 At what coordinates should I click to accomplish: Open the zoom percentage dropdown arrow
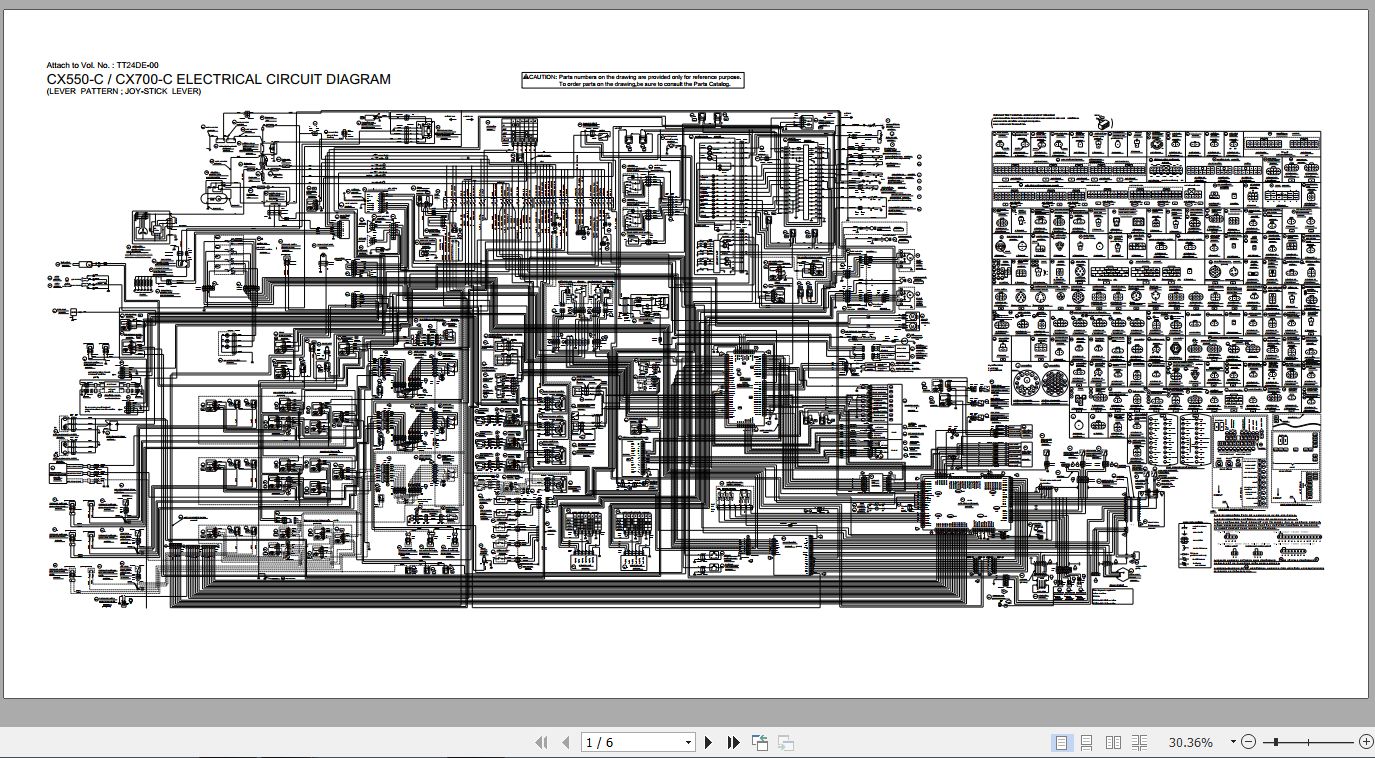[x=1233, y=742]
